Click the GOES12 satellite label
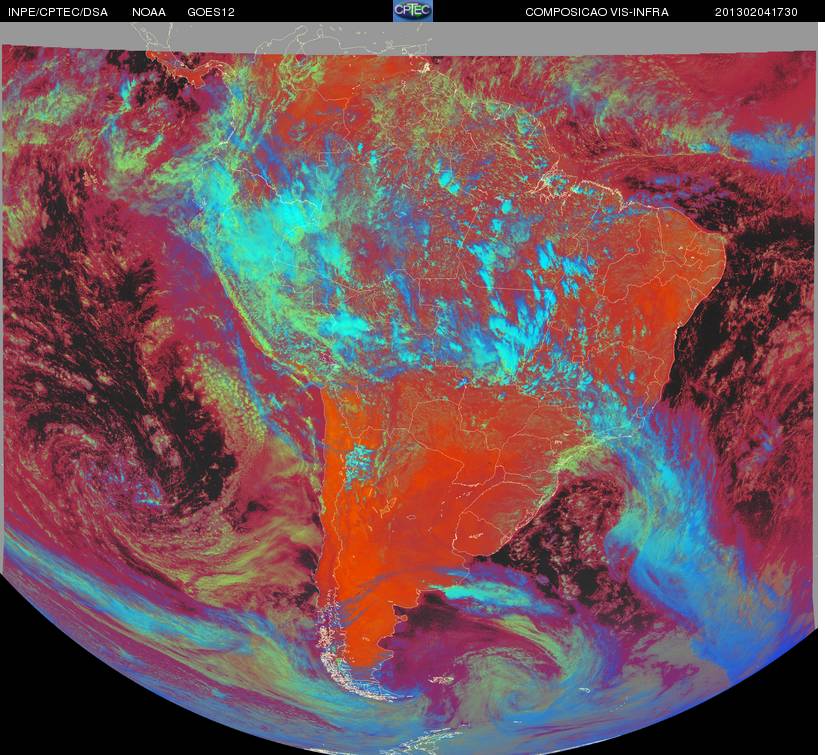This screenshot has width=825, height=755. (211, 12)
